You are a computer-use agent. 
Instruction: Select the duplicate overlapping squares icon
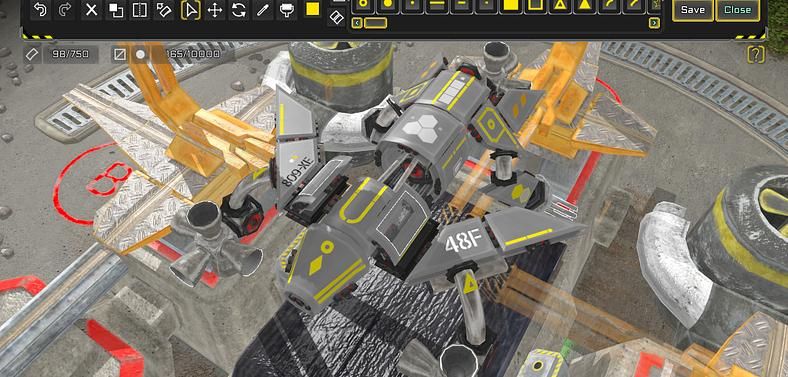[x=116, y=10]
